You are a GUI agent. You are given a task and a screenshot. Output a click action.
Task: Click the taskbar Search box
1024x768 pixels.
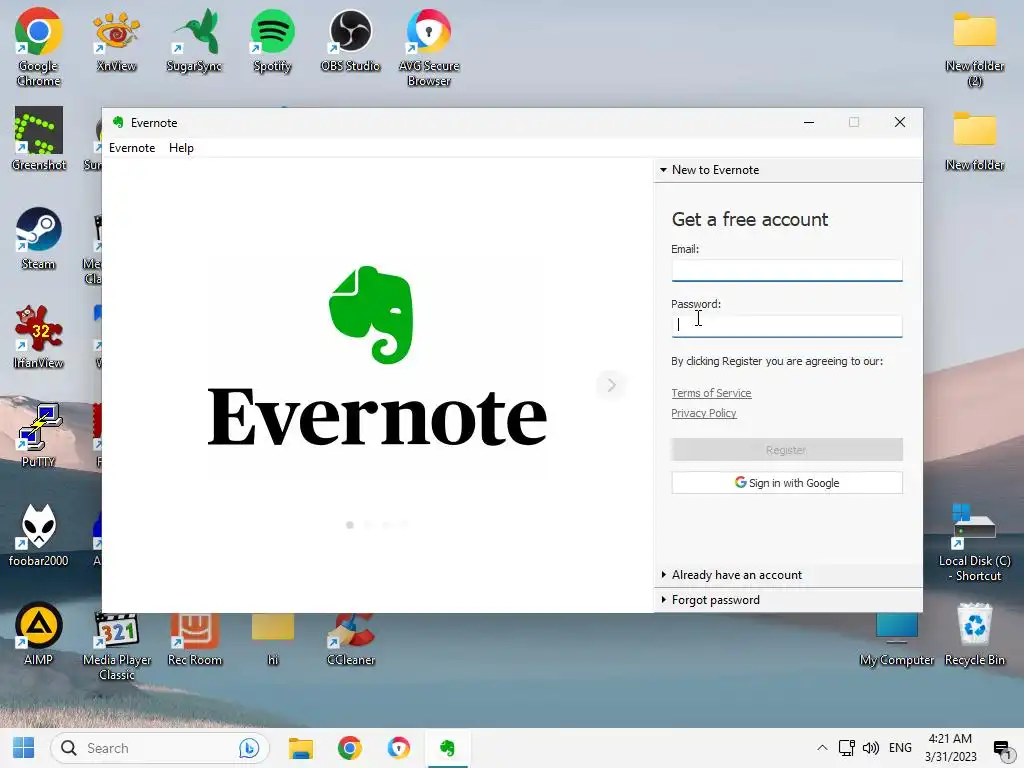160,748
